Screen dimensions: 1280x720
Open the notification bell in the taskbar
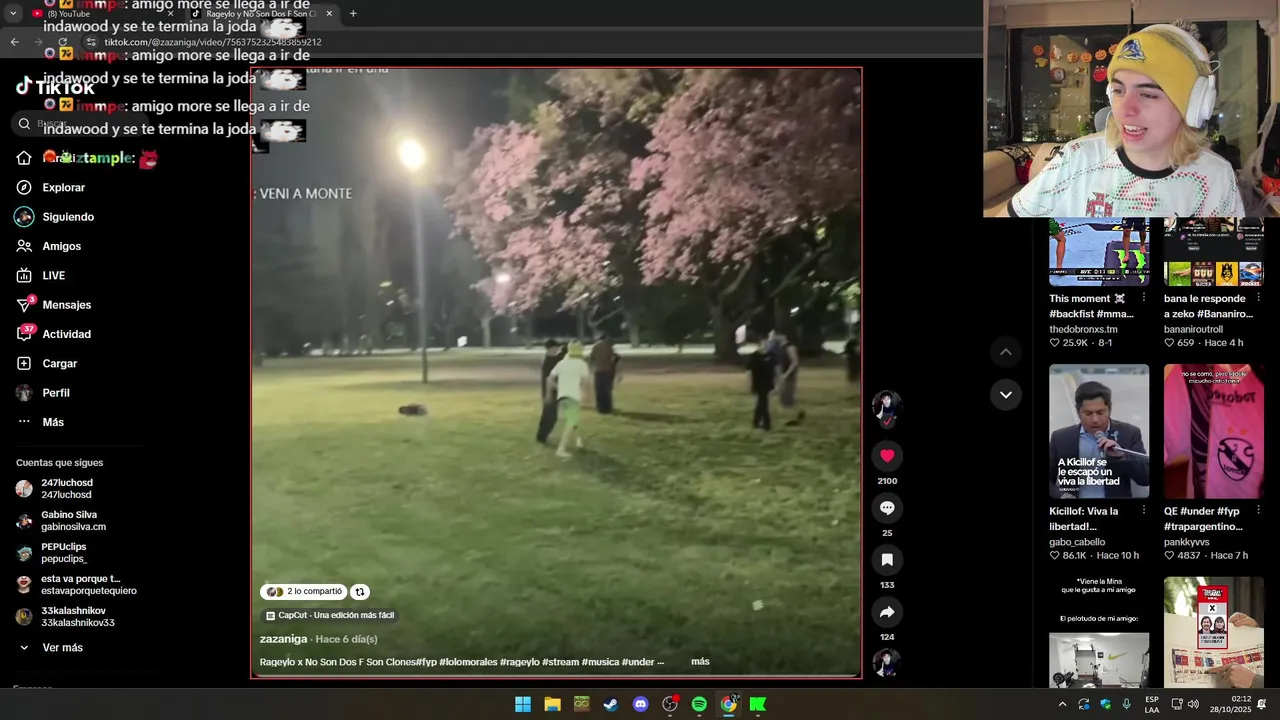click(x=1262, y=704)
